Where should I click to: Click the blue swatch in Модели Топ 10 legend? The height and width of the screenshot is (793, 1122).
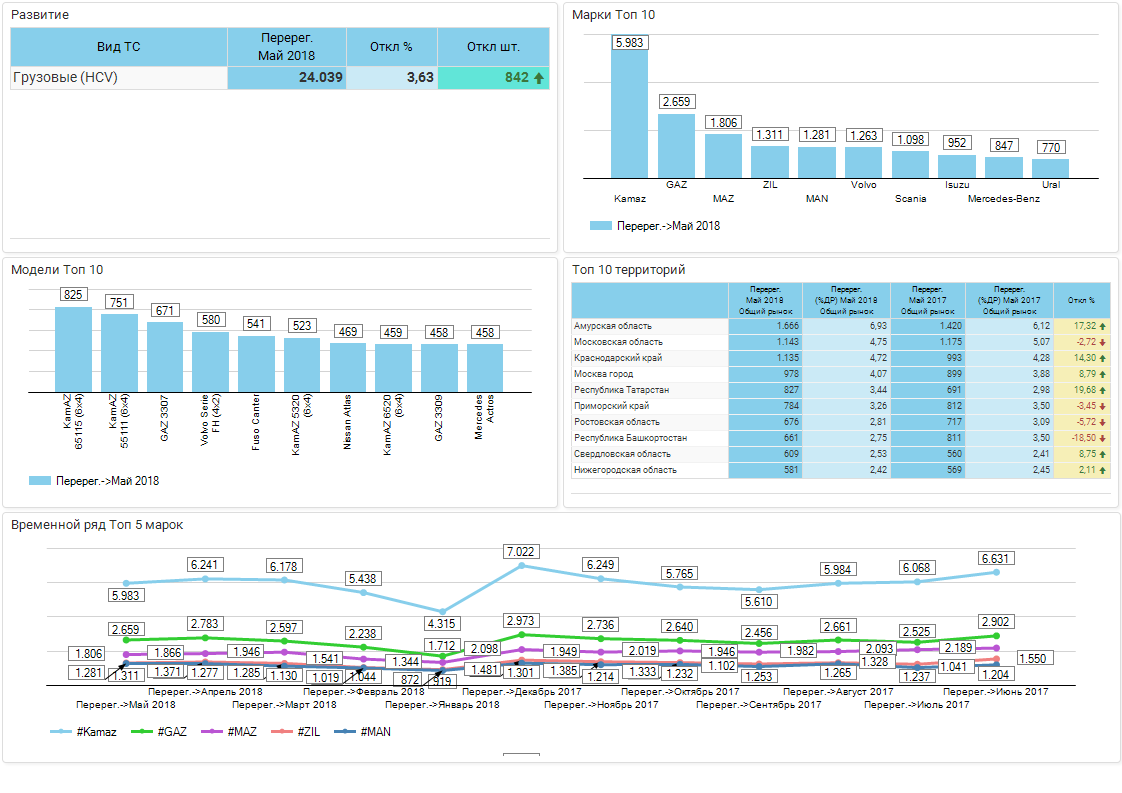40,481
